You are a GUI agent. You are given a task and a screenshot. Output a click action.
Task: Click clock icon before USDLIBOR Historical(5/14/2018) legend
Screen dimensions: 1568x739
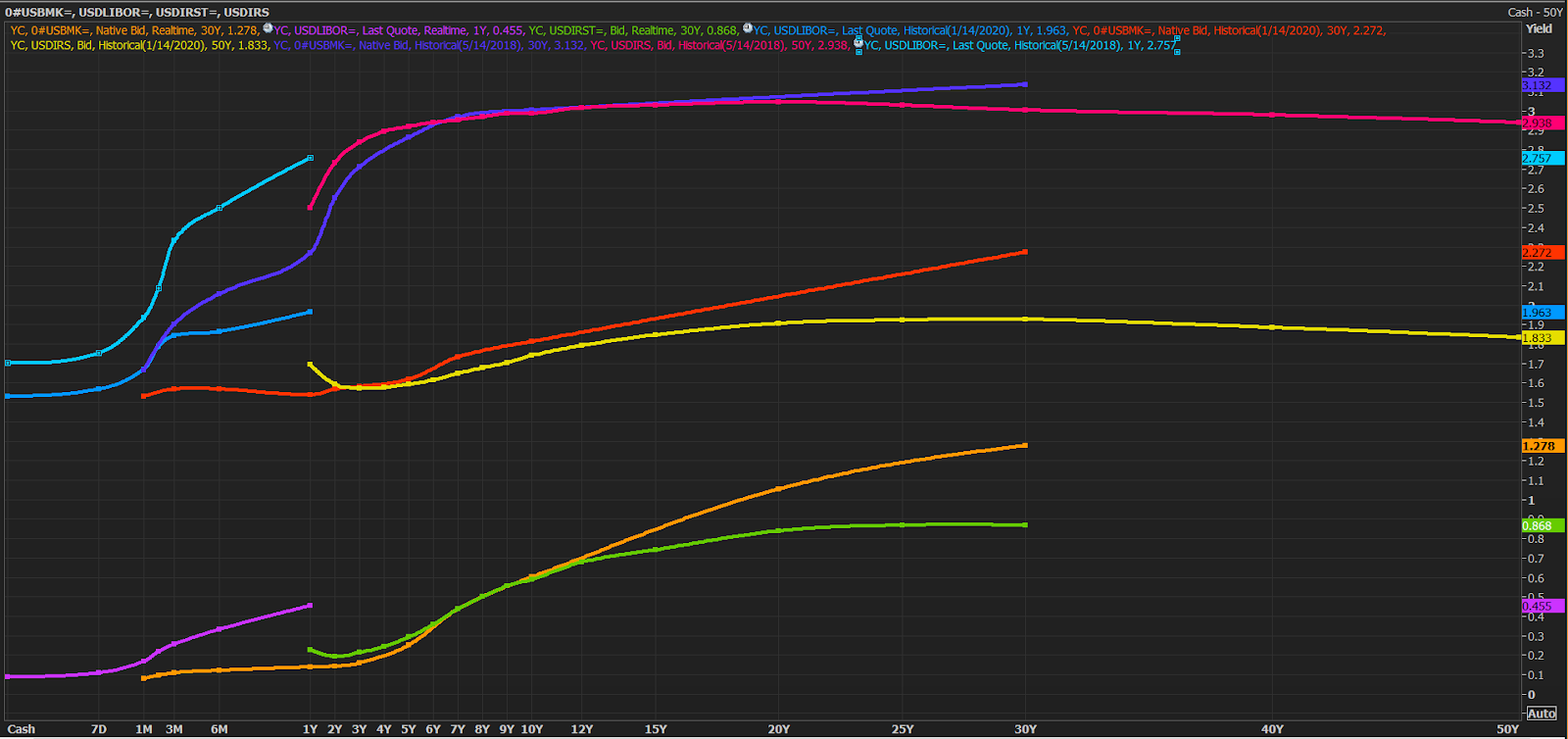coord(858,44)
